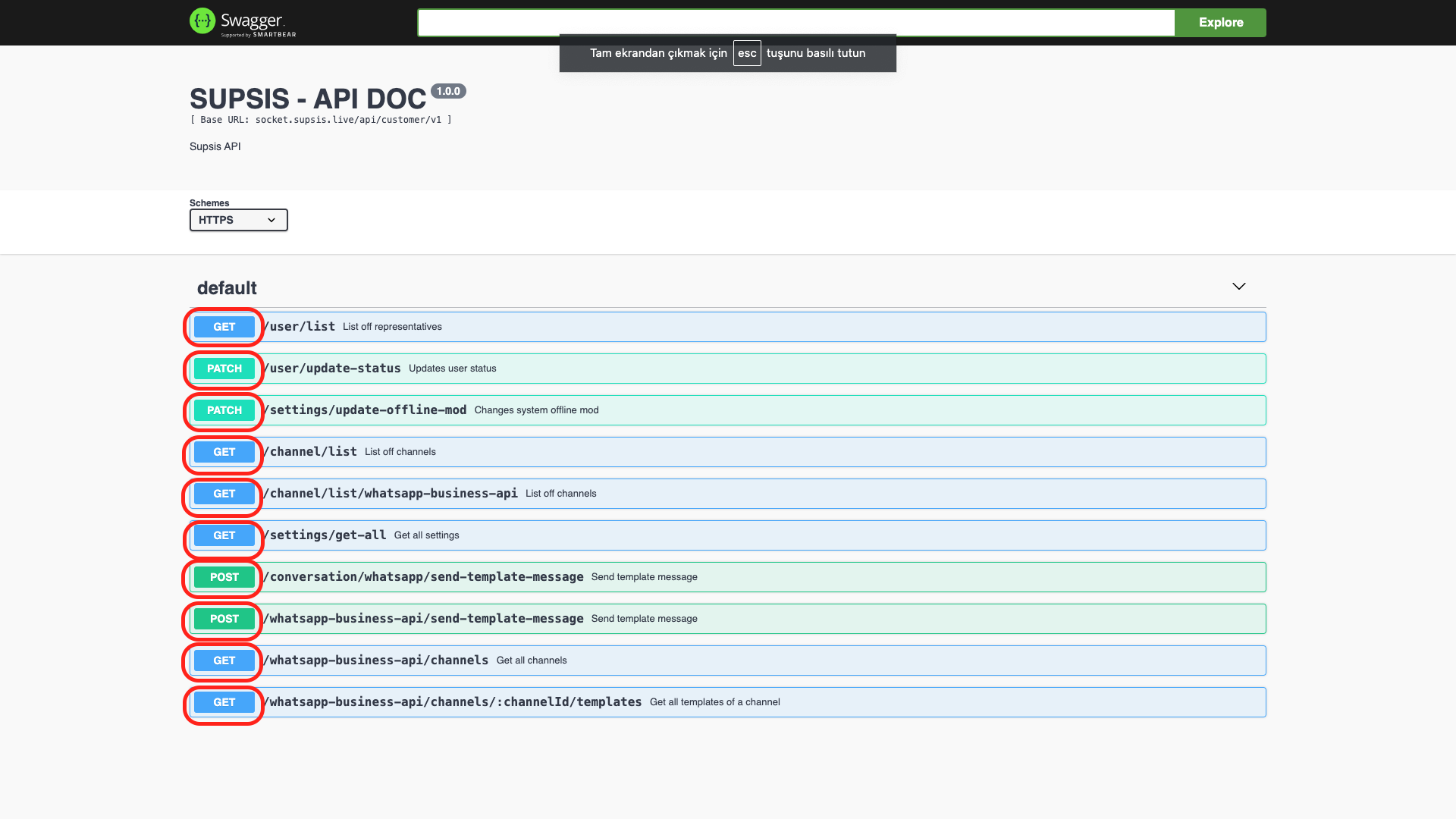Click 'Get all channels' description
The width and height of the screenshot is (1456, 819).
[x=532, y=661]
